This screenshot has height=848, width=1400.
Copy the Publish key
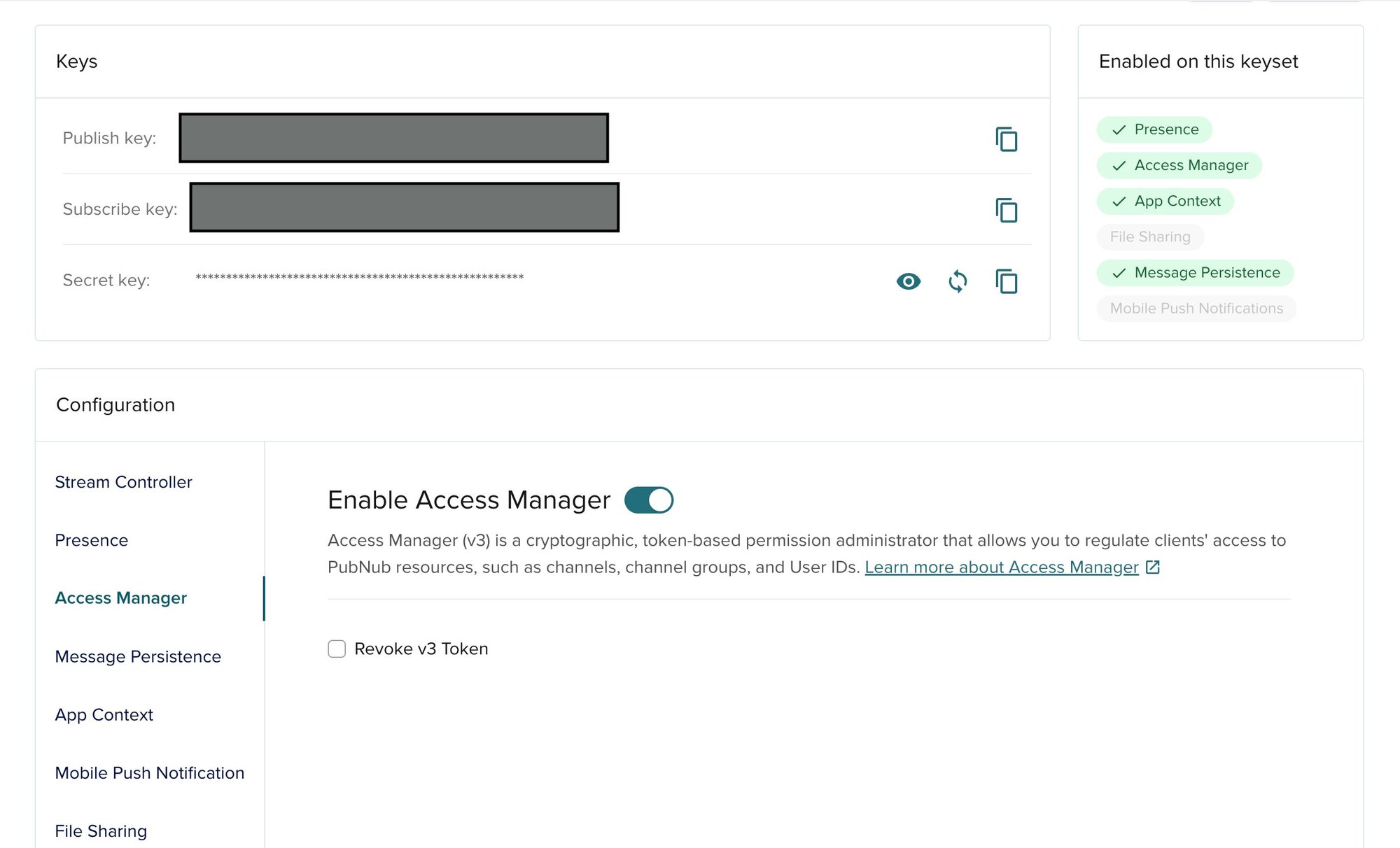pyautogui.click(x=1006, y=139)
